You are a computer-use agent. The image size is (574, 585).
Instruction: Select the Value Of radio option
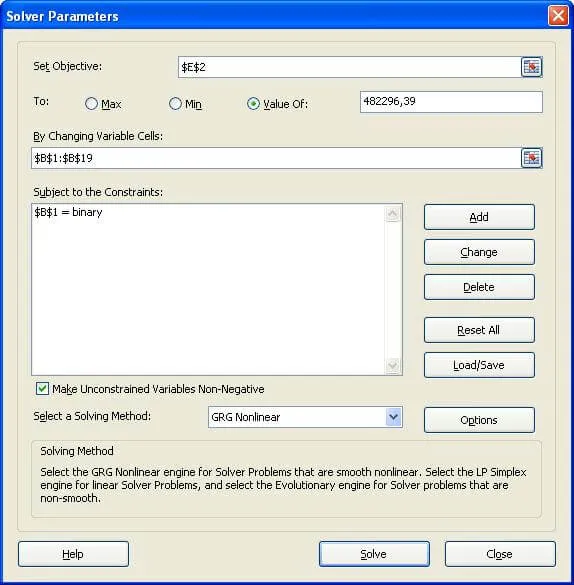(x=253, y=104)
